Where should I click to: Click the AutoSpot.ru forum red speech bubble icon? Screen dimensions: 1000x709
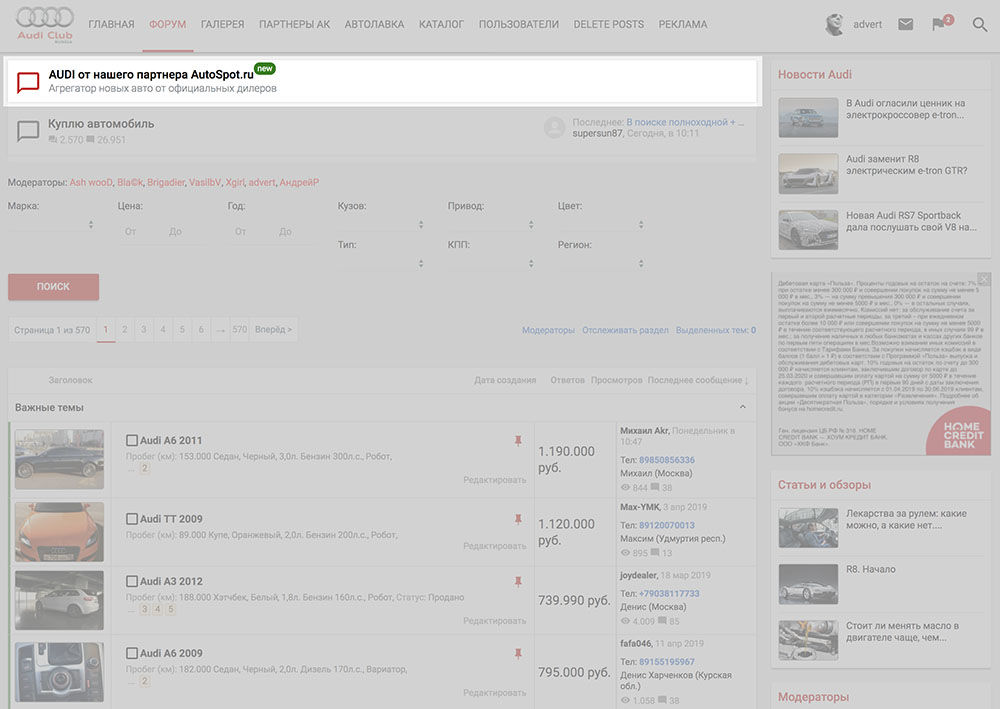pos(28,82)
